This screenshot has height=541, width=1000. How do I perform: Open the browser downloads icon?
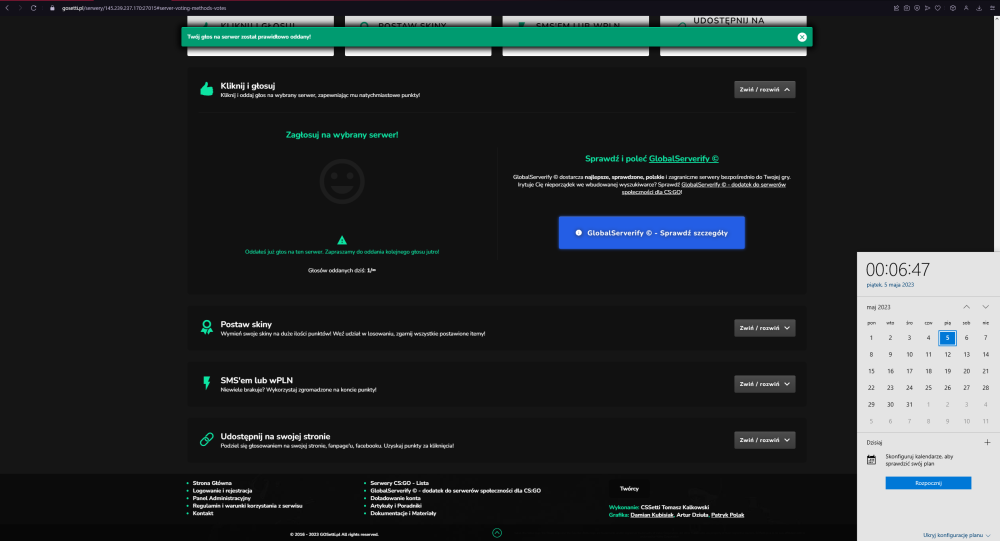979,8
